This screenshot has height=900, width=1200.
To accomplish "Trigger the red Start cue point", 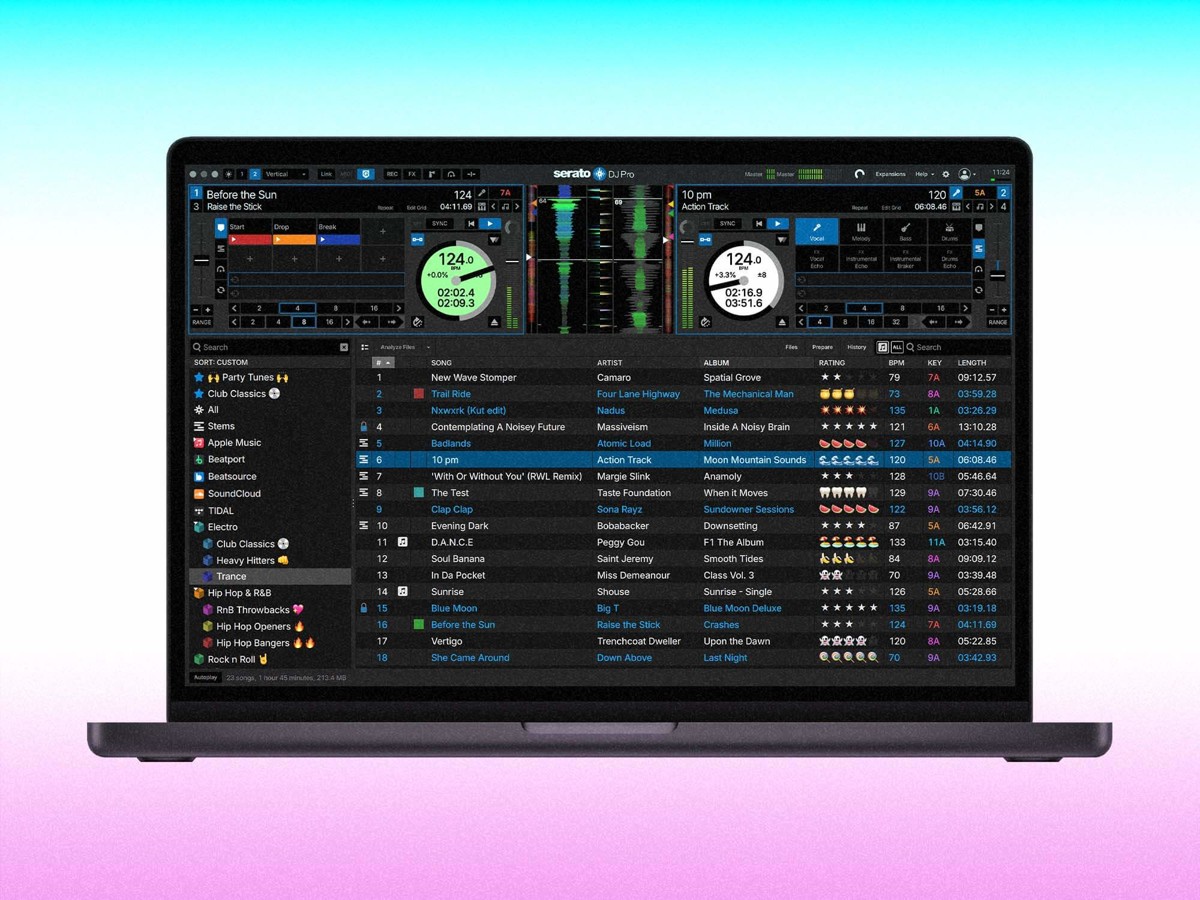I will (250, 240).
